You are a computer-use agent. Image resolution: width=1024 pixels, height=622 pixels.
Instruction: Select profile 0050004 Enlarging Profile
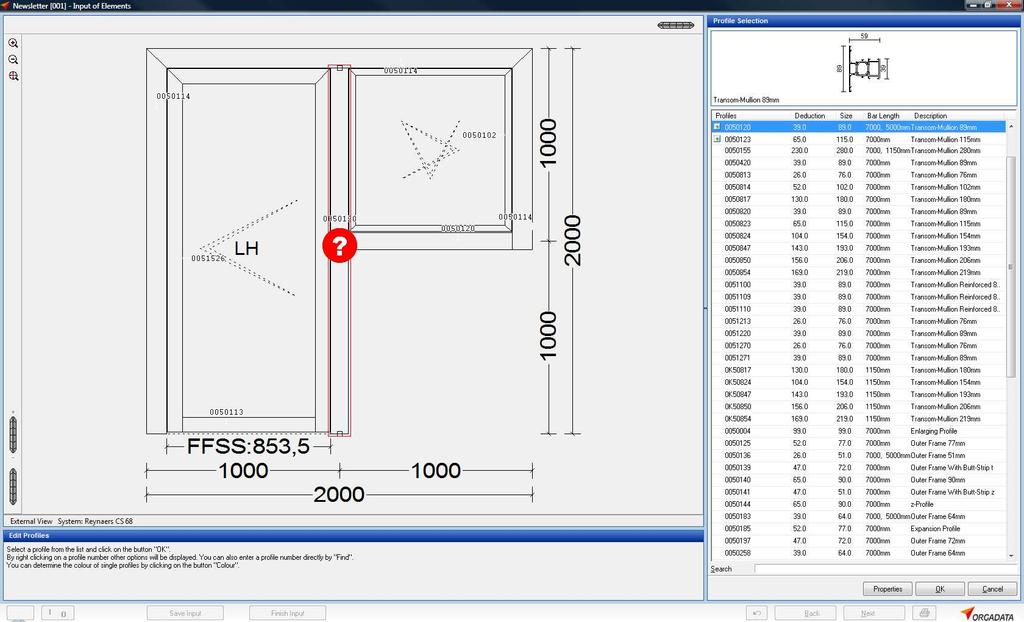click(859, 431)
